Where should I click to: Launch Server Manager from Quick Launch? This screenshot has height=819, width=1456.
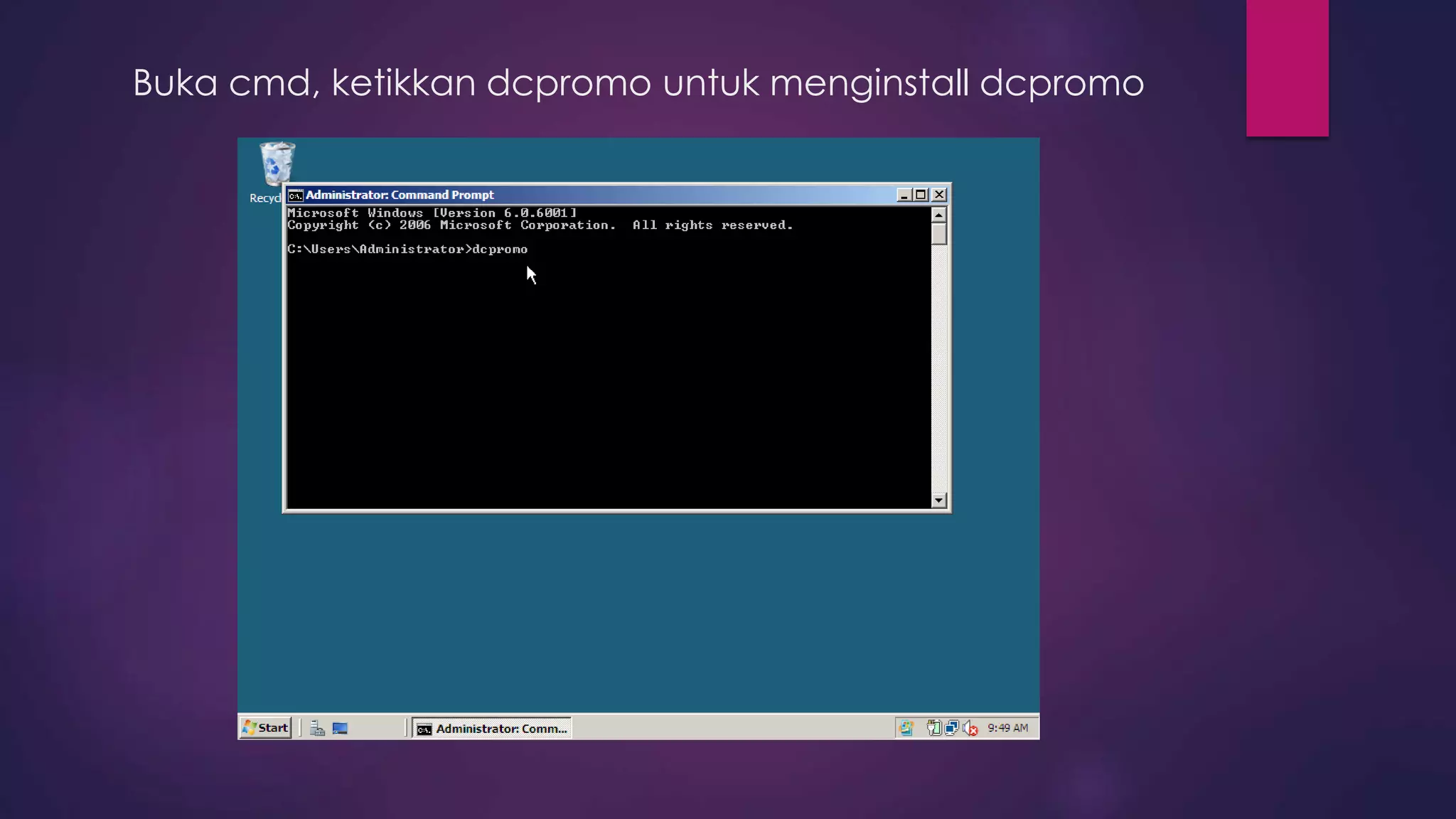click(x=317, y=728)
